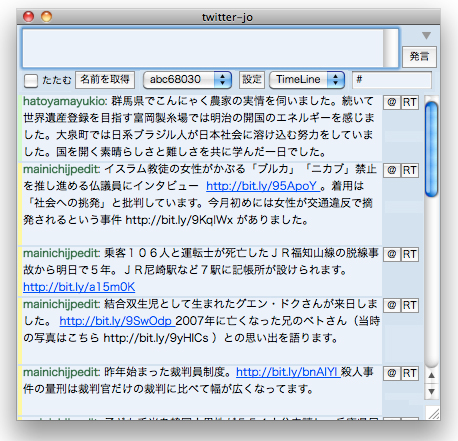
Task: Toggle the たたむ checkbox
Action: [x=31, y=81]
